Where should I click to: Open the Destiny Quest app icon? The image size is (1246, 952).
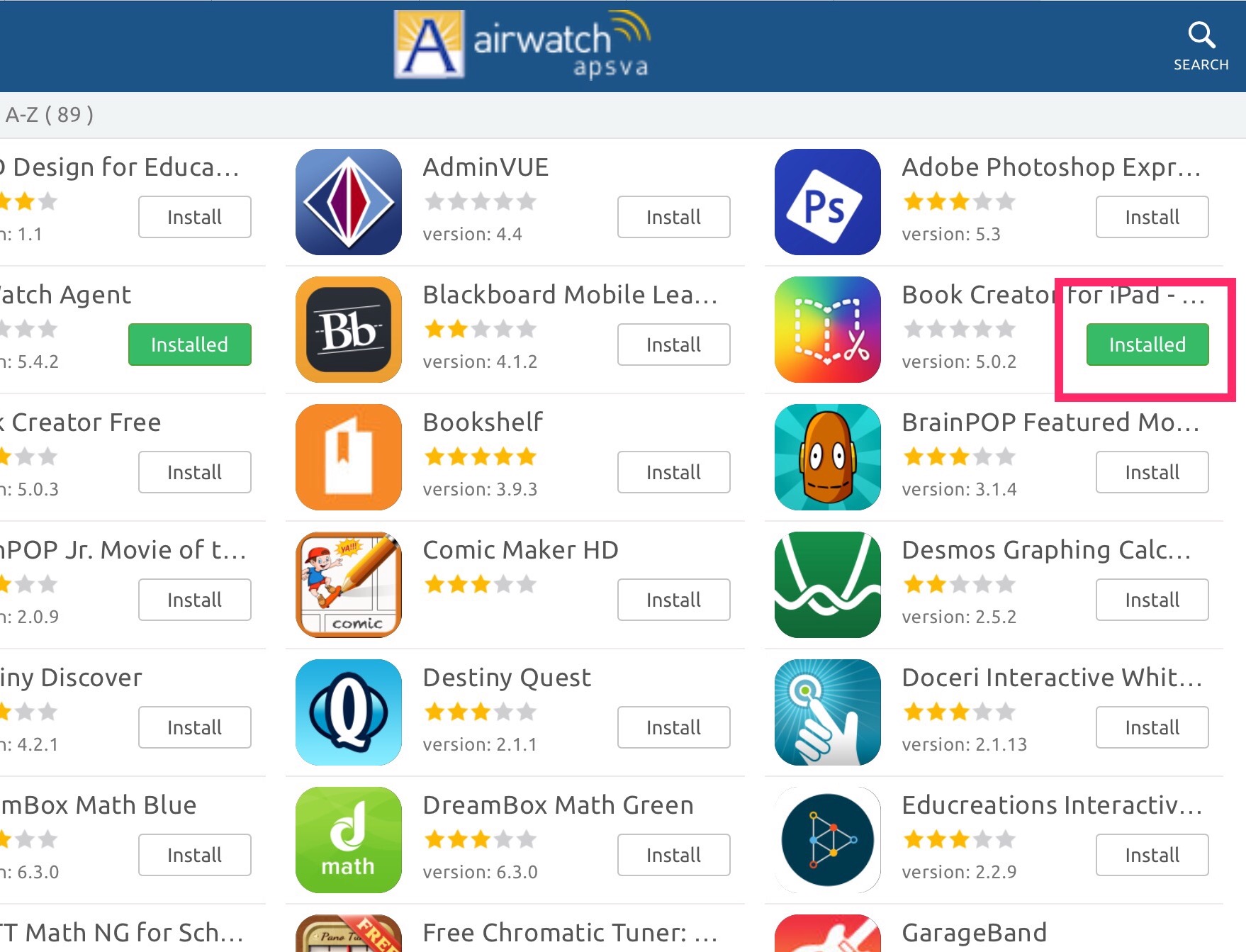(x=348, y=712)
